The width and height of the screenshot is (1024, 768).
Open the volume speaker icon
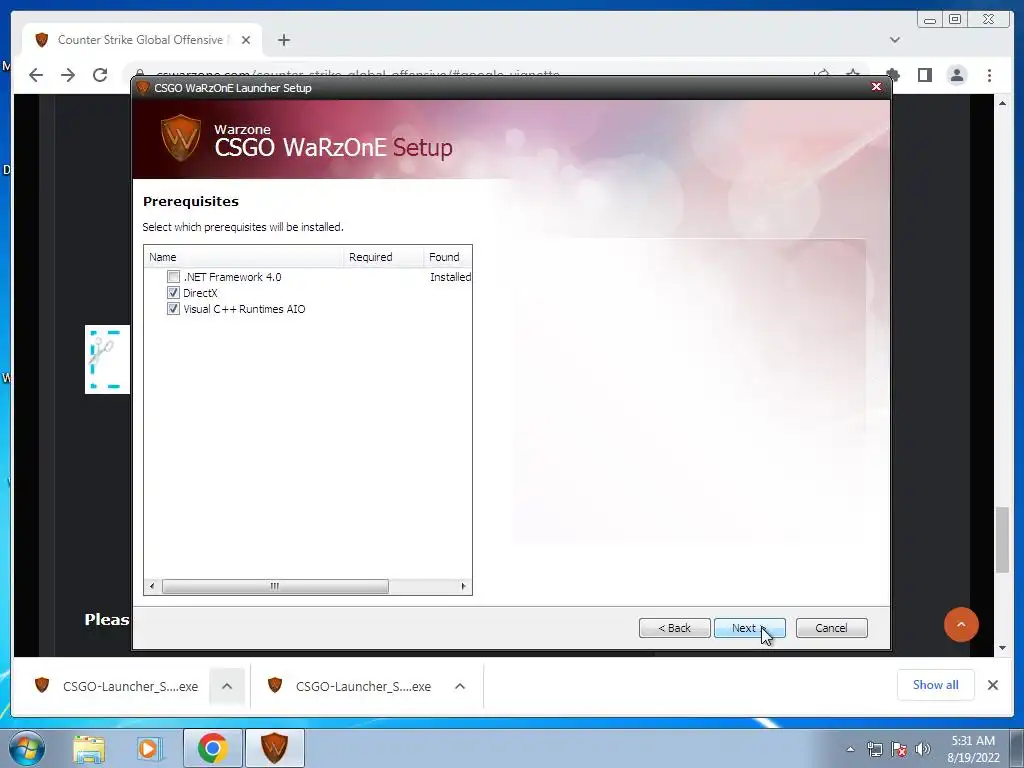pyautogui.click(x=923, y=749)
